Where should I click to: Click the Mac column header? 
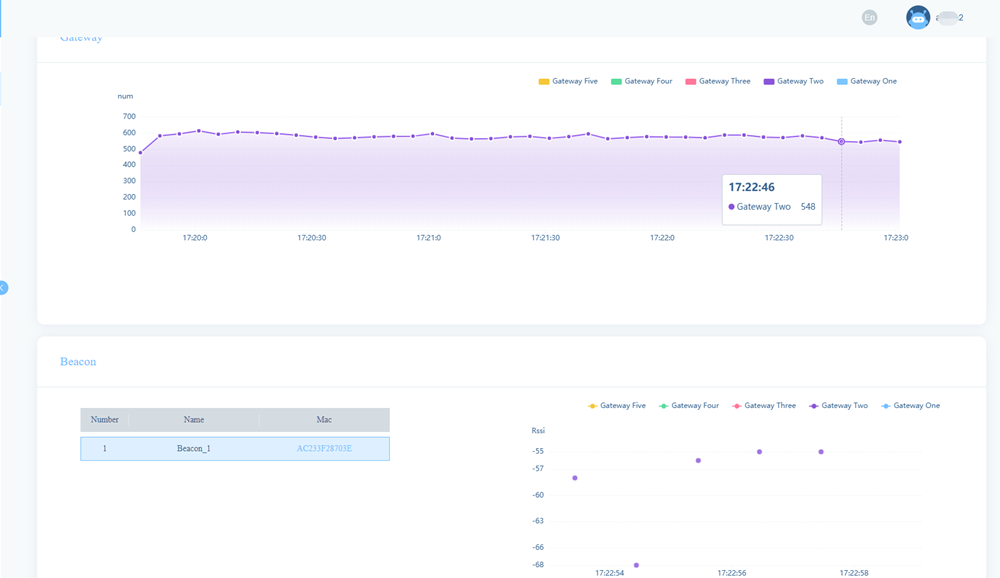[324, 420]
